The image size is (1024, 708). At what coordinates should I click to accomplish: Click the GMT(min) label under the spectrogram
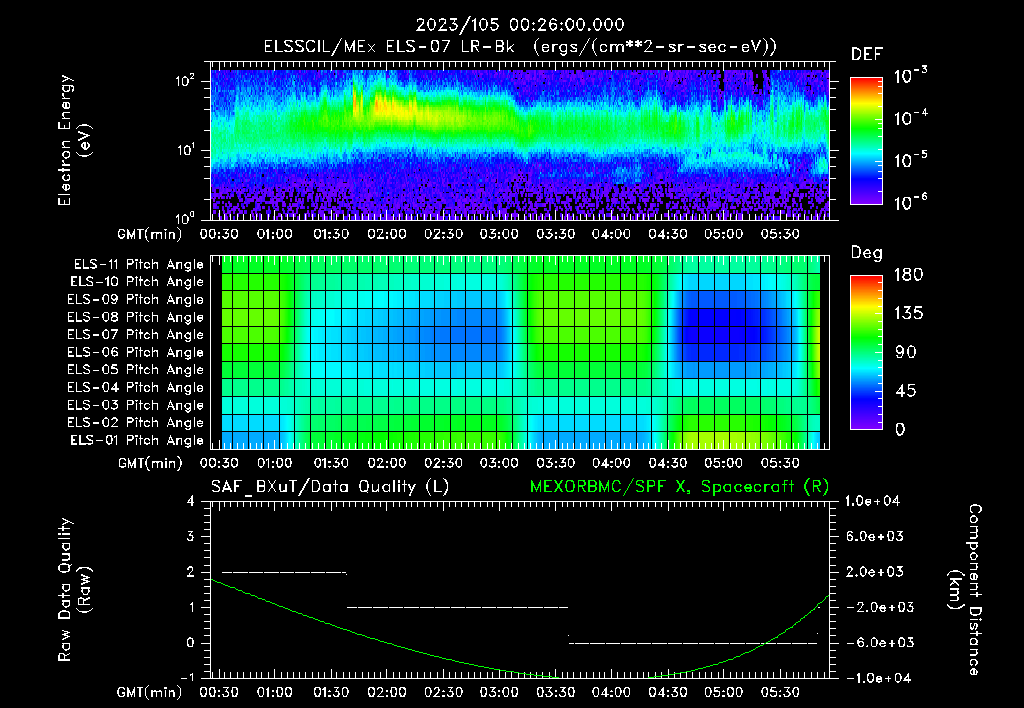coord(150,234)
